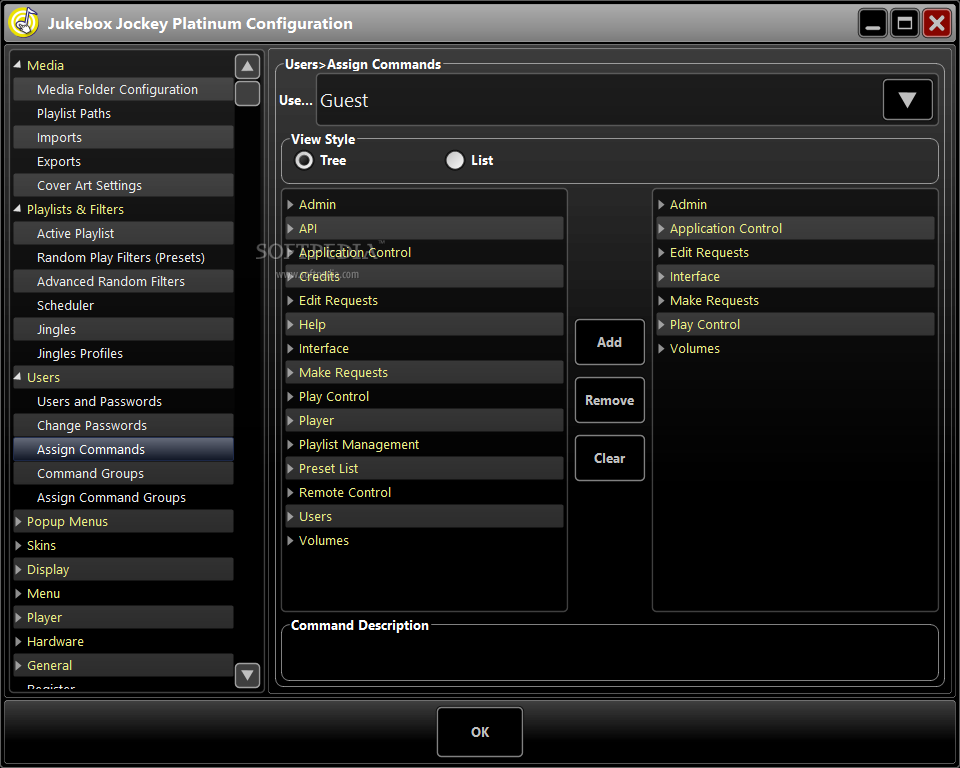Open Advanced Random Filters
This screenshot has width=960, height=768.
[123, 282]
